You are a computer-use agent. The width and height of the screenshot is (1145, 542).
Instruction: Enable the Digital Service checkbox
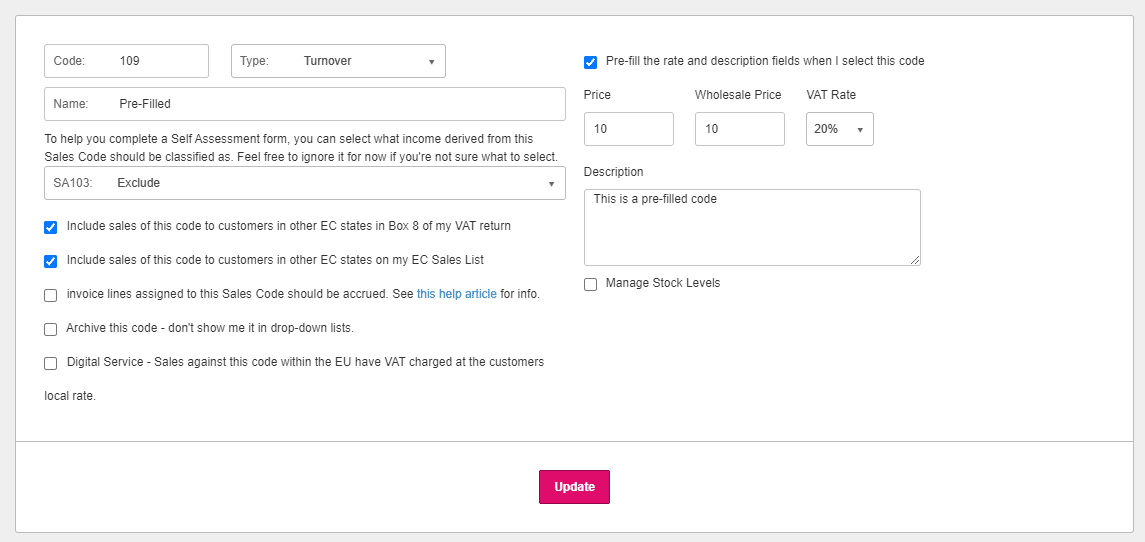point(51,363)
